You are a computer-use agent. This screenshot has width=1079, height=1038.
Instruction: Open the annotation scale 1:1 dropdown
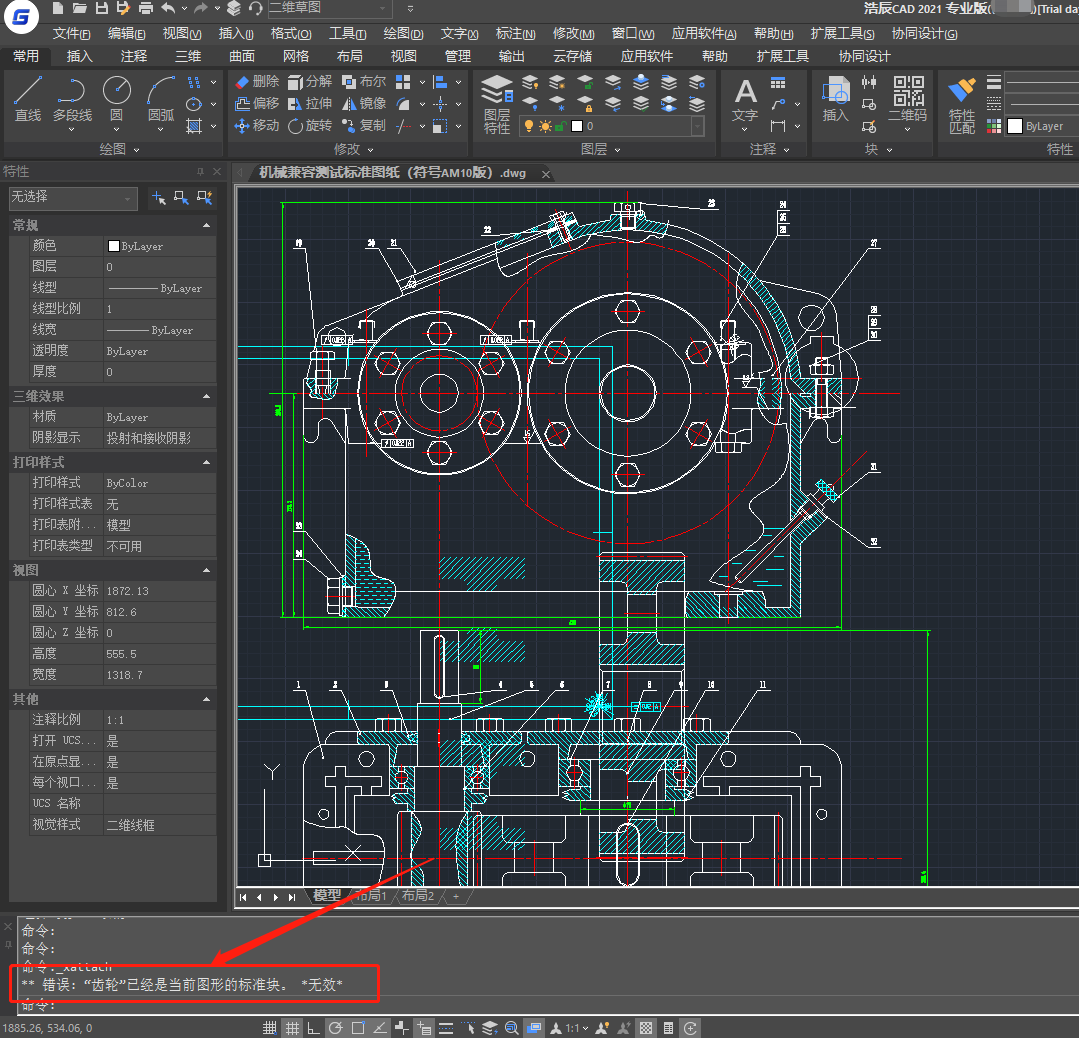pos(577,1028)
